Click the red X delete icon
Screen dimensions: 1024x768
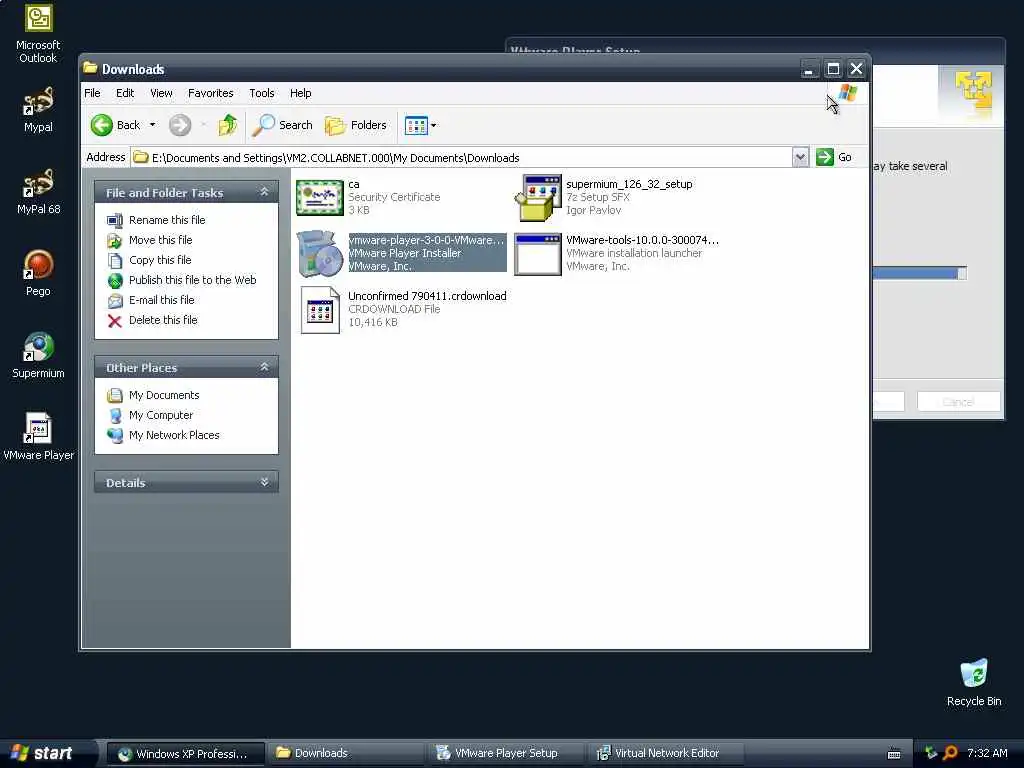115,321
